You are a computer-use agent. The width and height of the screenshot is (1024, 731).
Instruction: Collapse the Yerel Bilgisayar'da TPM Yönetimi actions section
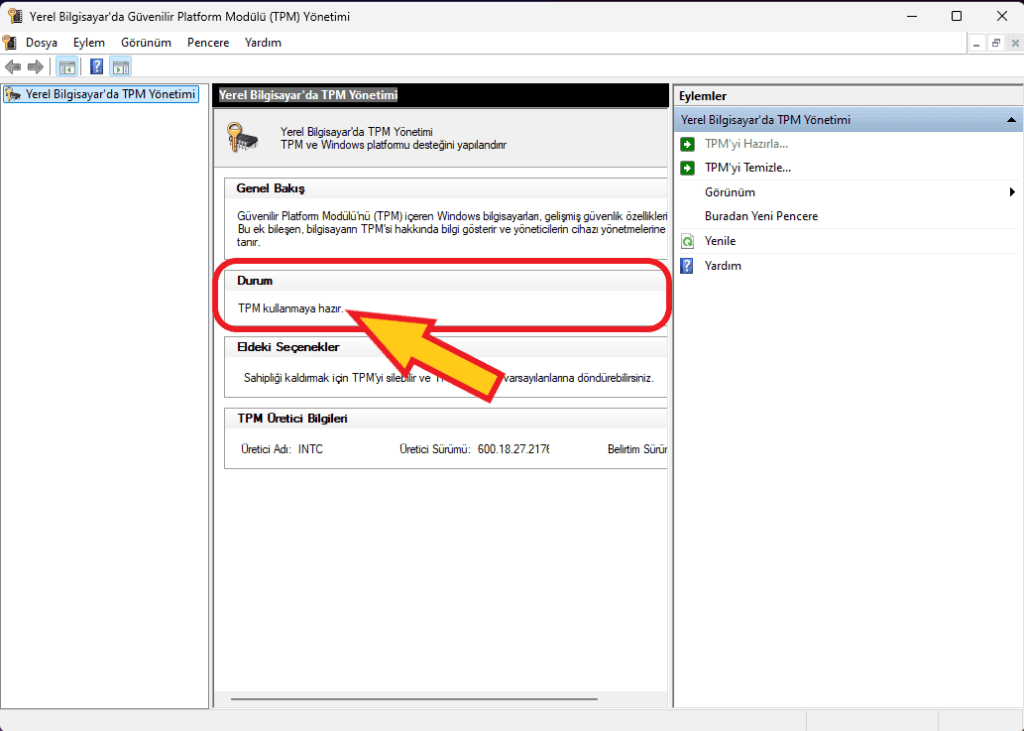click(x=1011, y=120)
